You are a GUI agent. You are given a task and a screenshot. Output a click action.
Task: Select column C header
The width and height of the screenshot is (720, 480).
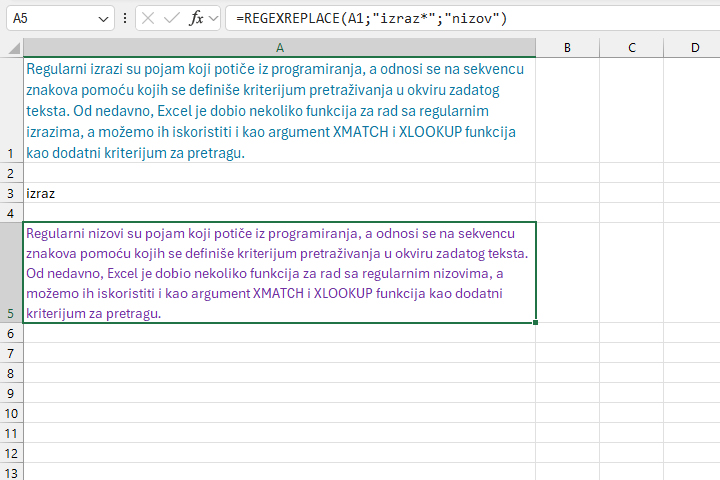click(632, 48)
